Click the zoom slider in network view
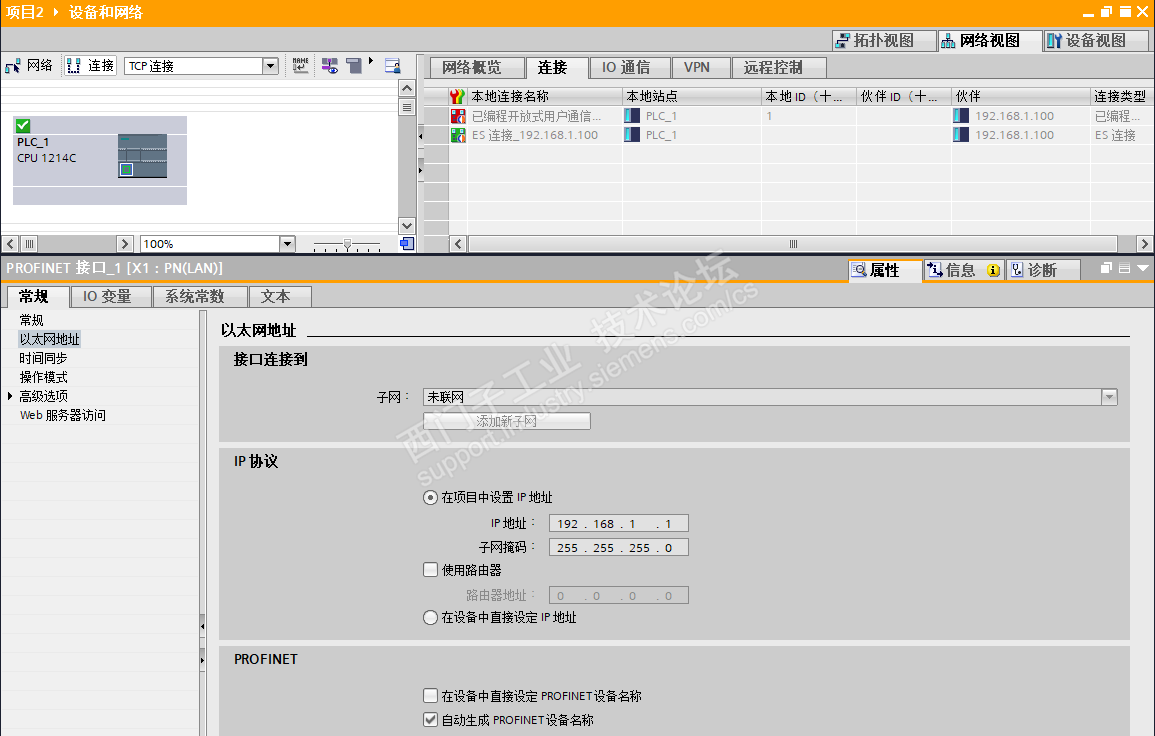 347,244
